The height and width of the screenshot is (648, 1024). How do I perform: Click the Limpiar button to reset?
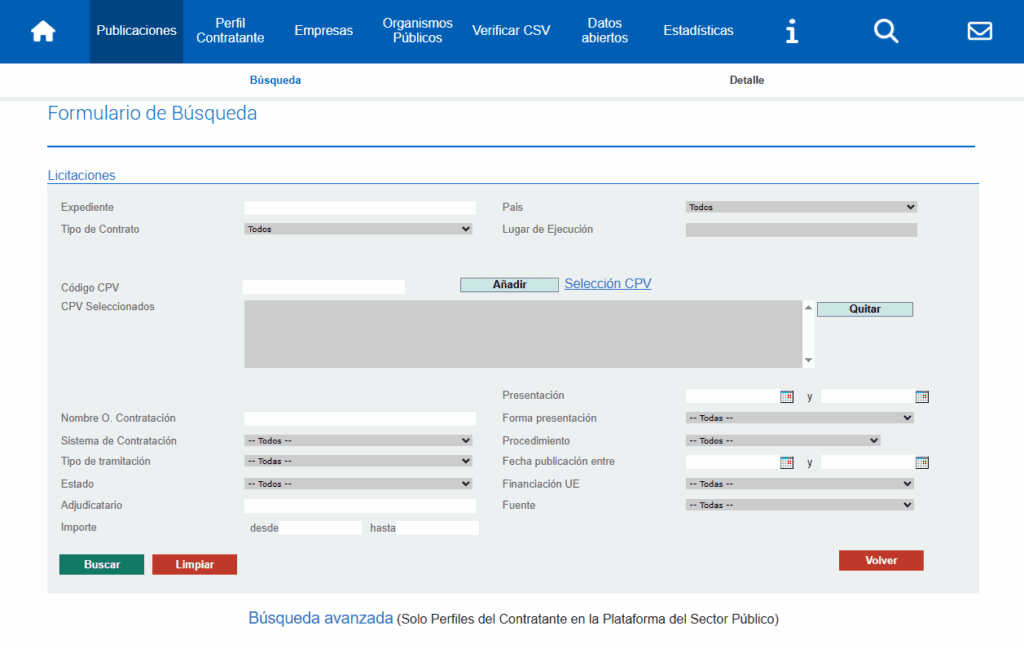pos(194,565)
